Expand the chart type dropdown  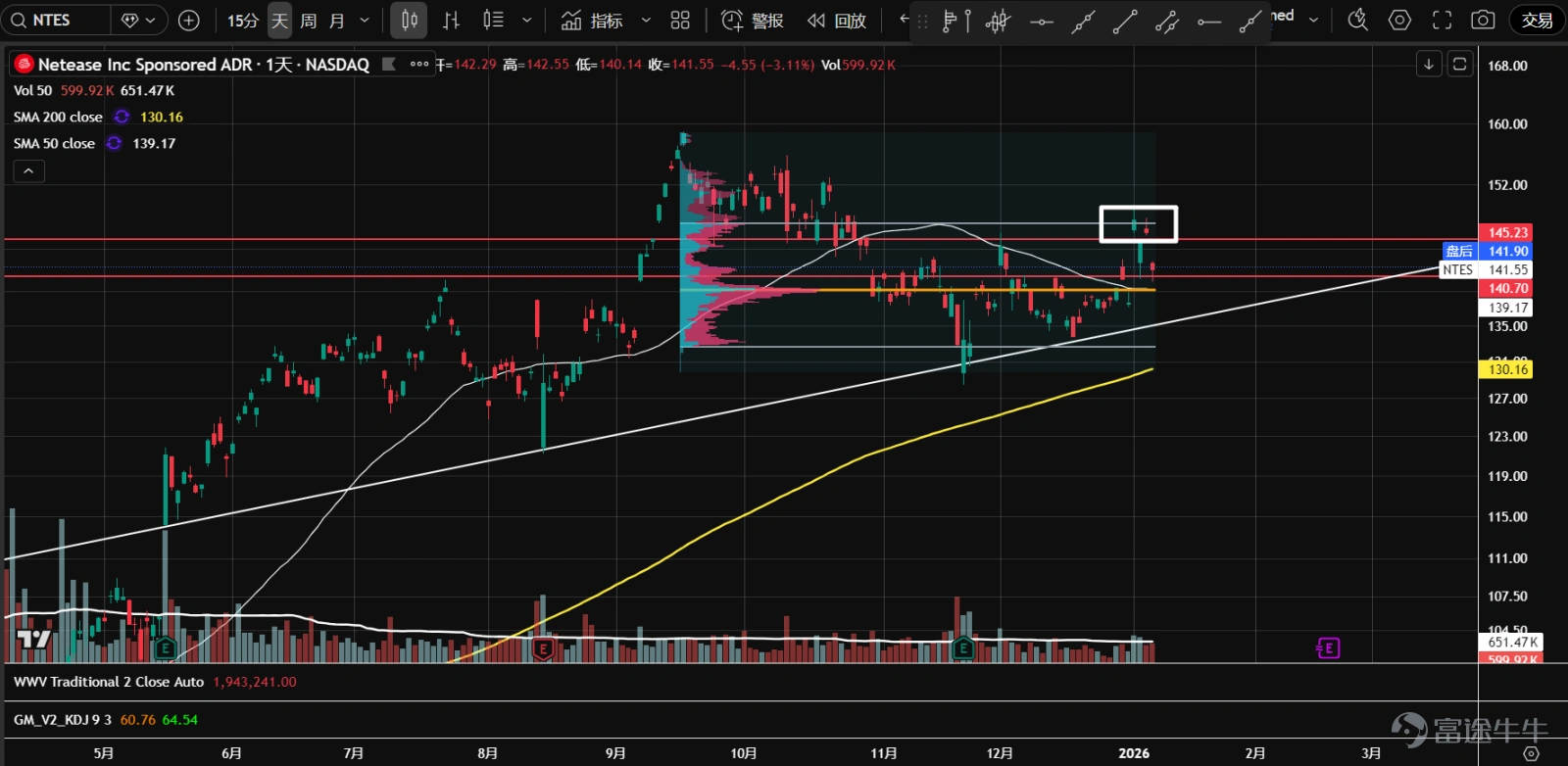pyautogui.click(x=526, y=20)
